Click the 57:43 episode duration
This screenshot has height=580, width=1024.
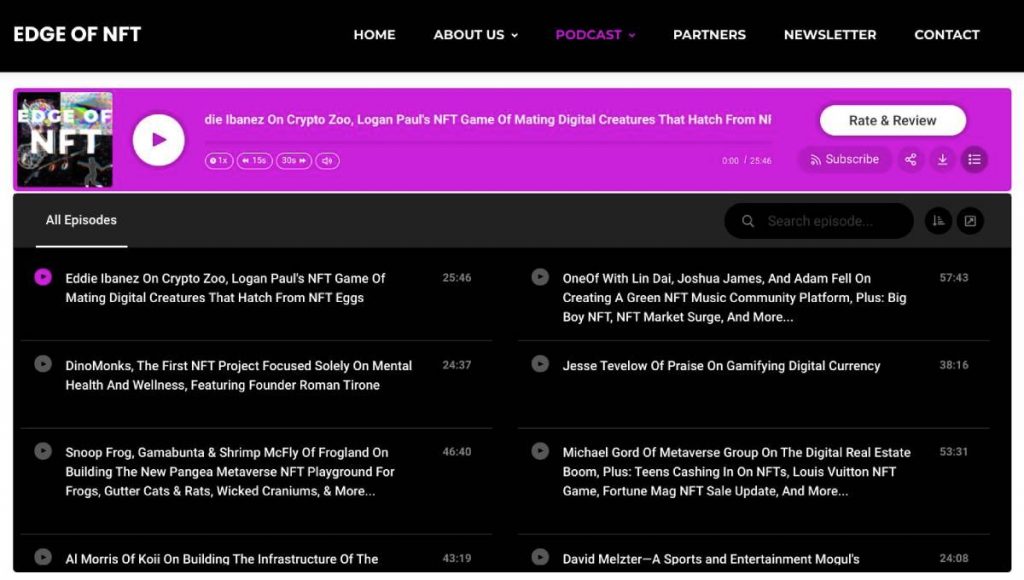click(x=954, y=278)
